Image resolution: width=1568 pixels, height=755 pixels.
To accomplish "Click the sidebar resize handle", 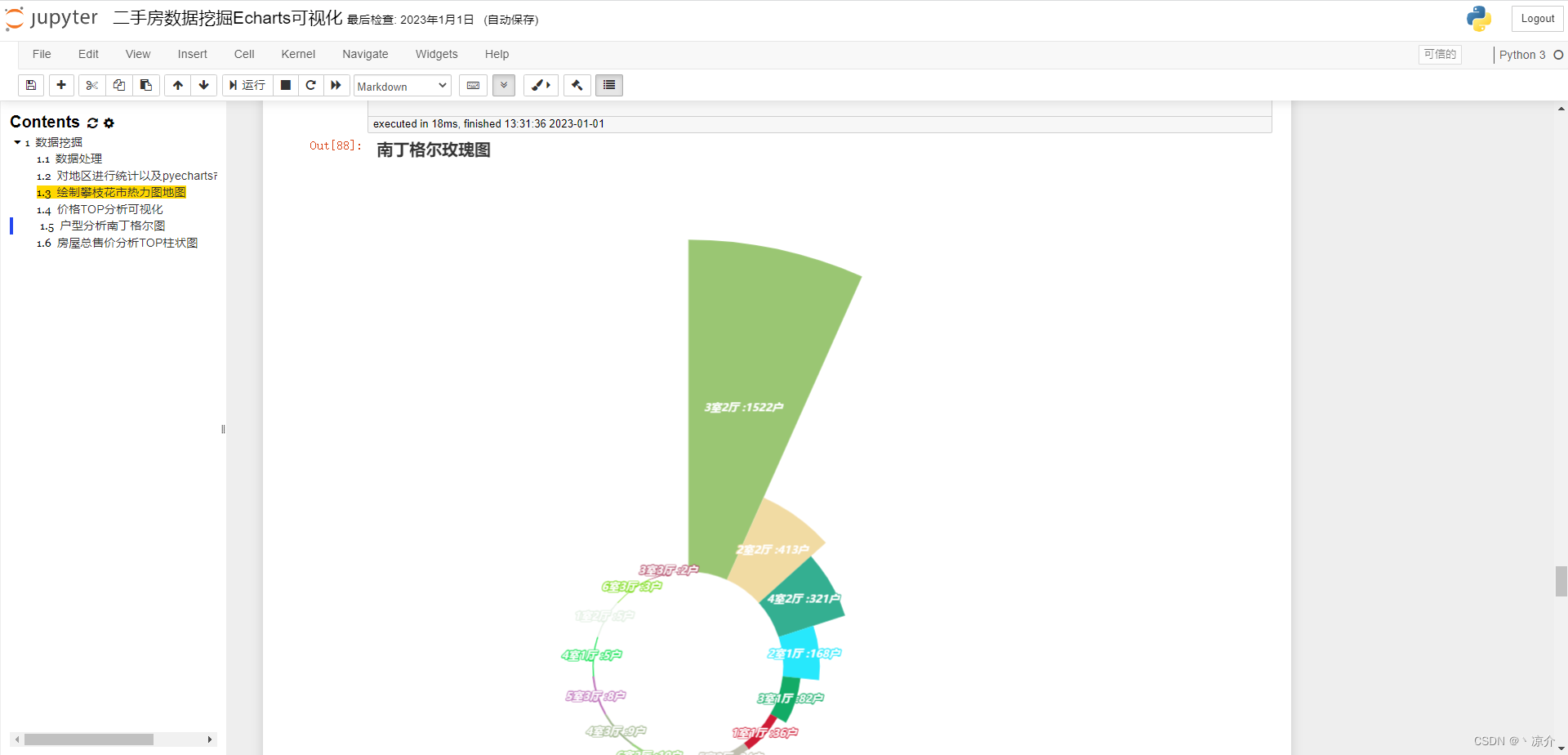I will pyautogui.click(x=223, y=429).
